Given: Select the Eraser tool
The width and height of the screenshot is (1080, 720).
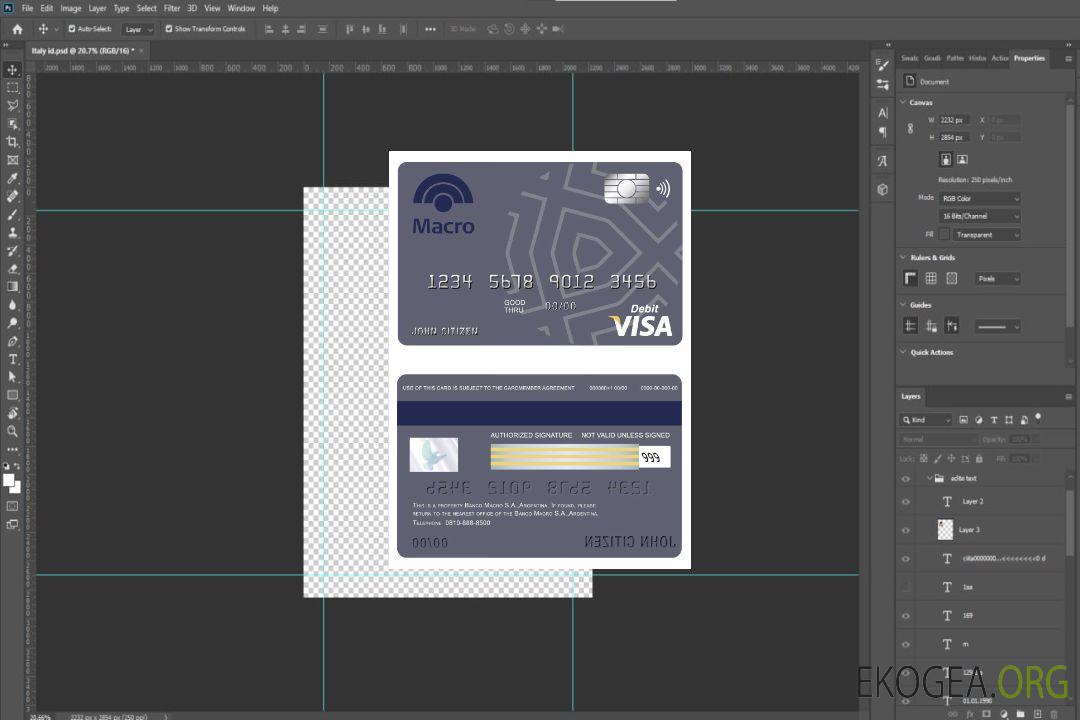Looking at the screenshot, I should click(12, 269).
